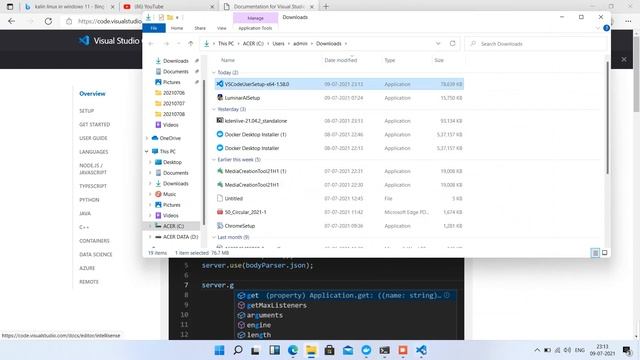Open Overview docs link

coord(92,93)
